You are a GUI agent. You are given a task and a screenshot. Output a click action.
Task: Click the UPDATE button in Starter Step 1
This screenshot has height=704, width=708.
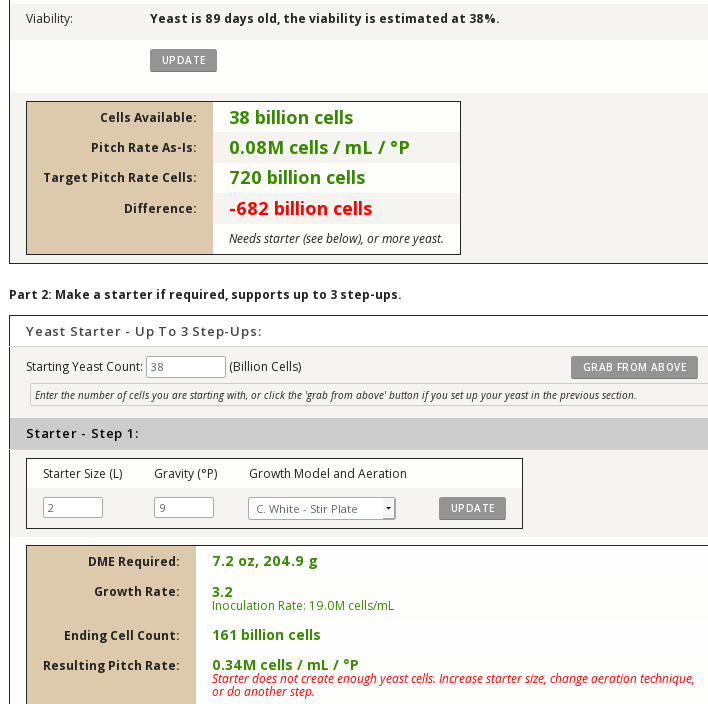(472, 508)
